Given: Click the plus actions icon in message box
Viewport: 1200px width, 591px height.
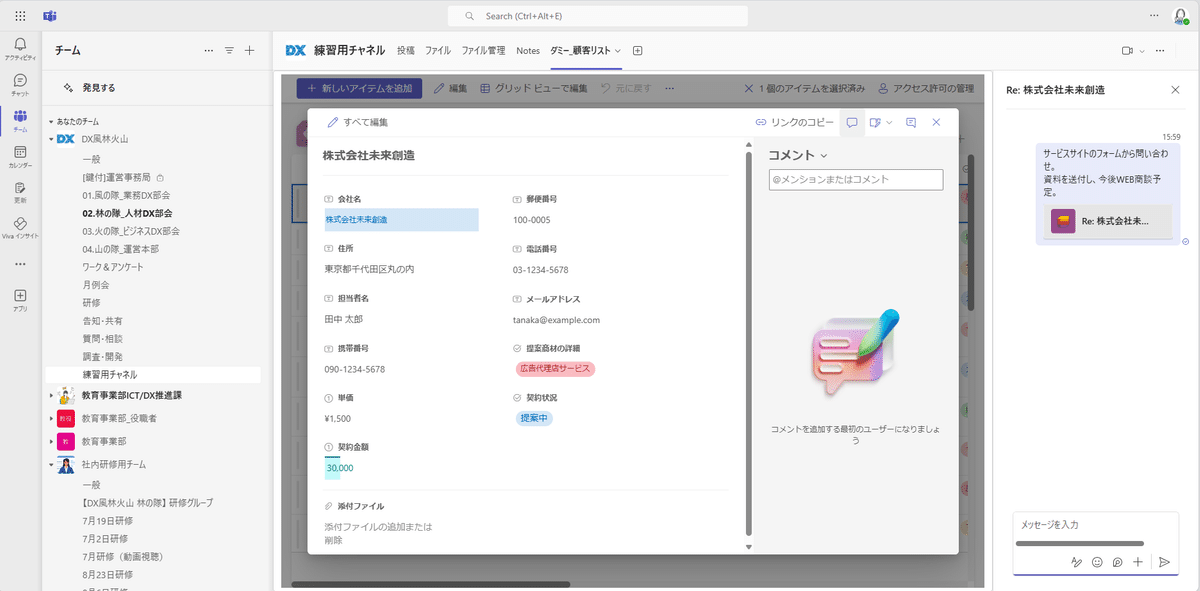Looking at the screenshot, I should 1138,562.
